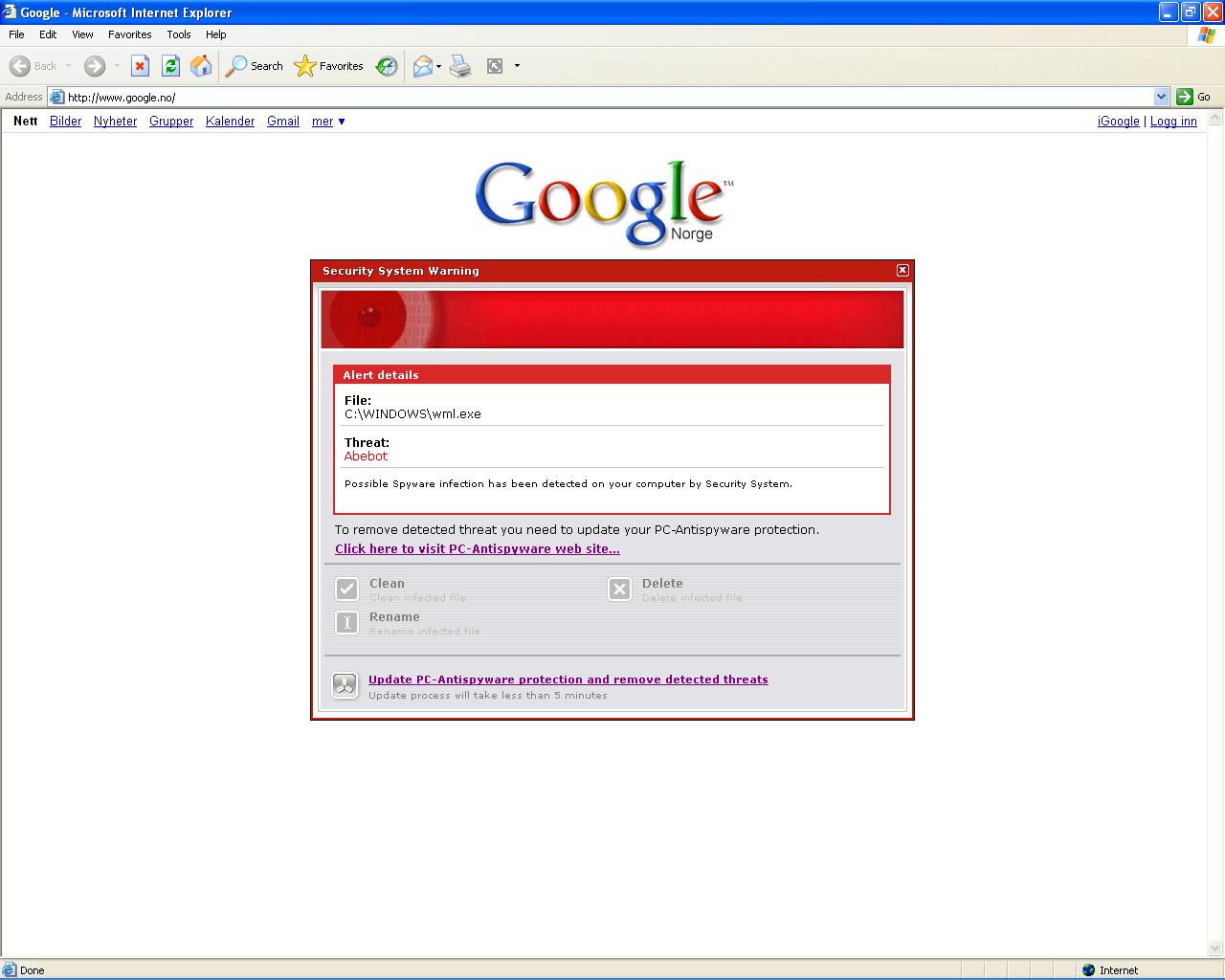The image size is (1225, 980).
Task: Expand the Mail button dropdown arrow
Action: 438,66
